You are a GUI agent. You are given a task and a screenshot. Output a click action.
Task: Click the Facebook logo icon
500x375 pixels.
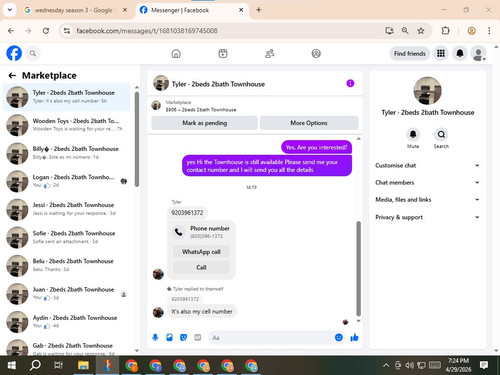[x=14, y=53]
